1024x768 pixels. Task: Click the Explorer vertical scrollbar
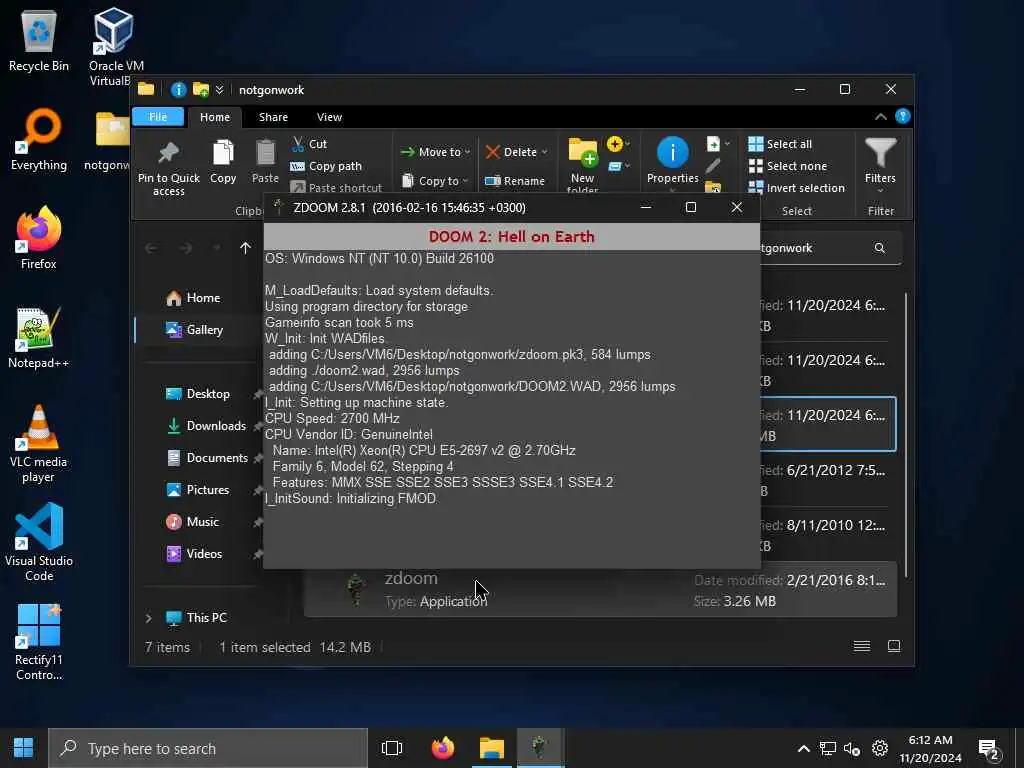[x=906, y=434]
